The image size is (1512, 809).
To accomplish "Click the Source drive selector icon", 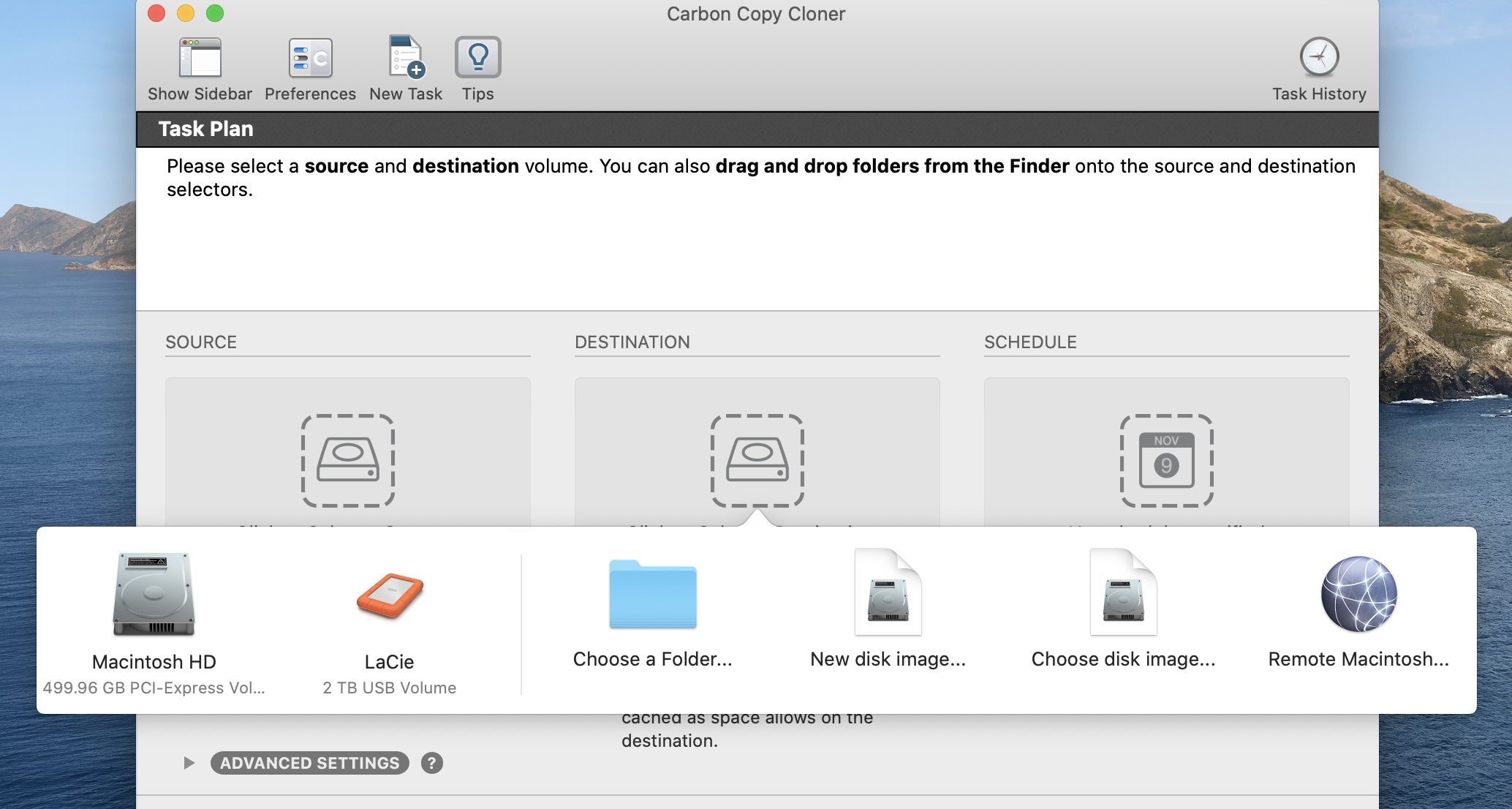I will pyautogui.click(x=348, y=461).
